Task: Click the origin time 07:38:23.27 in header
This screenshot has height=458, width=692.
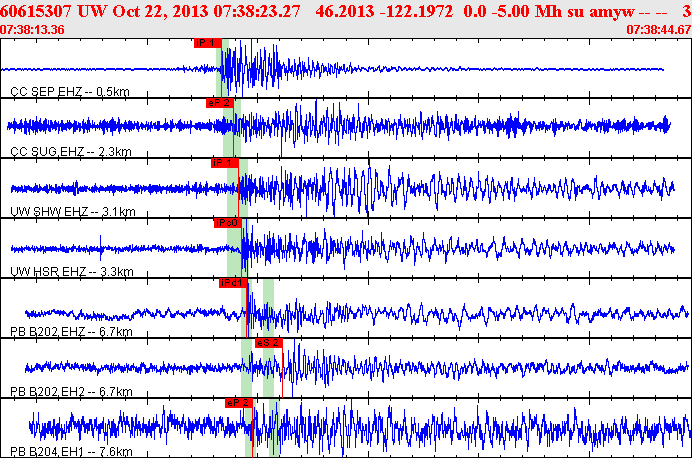Action: [x=257, y=11]
